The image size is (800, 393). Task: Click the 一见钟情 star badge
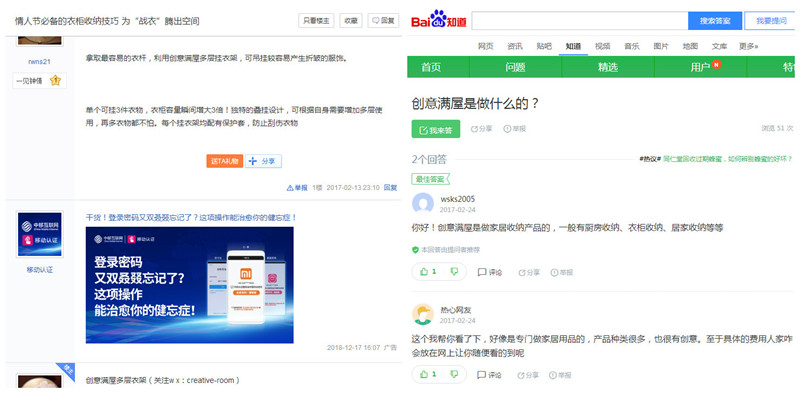pos(39,81)
